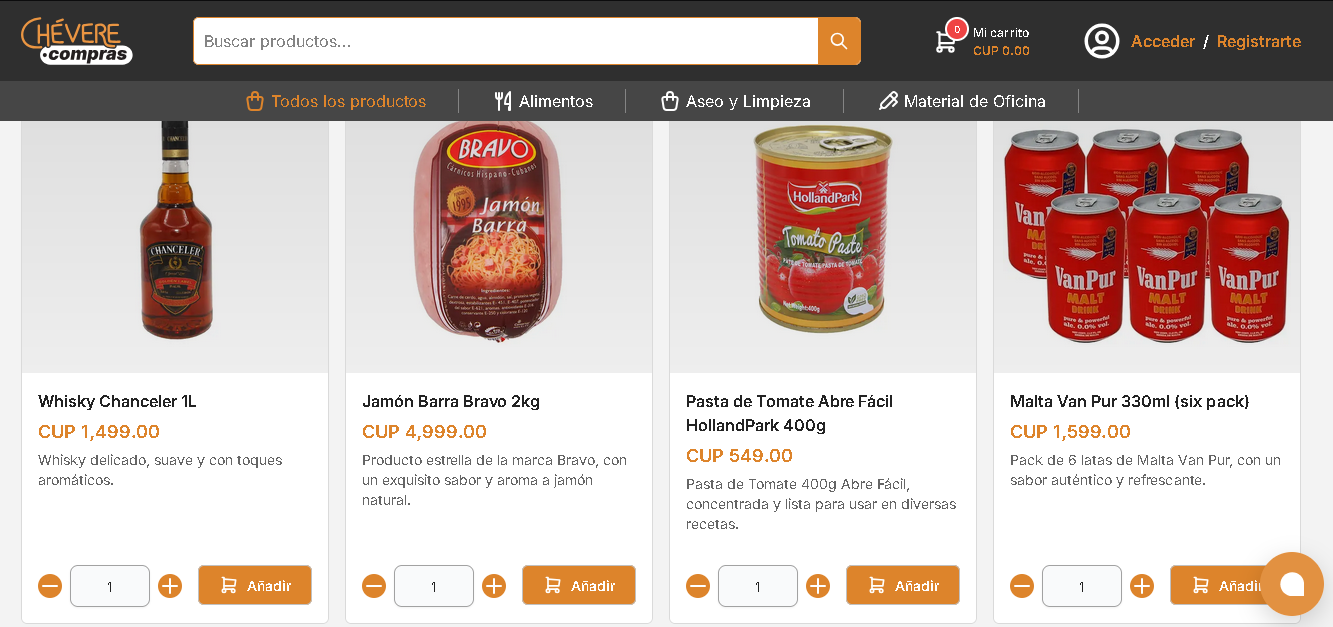Open the floating chat bubble
This screenshot has width=1333, height=627.
tap(1291, 584)
